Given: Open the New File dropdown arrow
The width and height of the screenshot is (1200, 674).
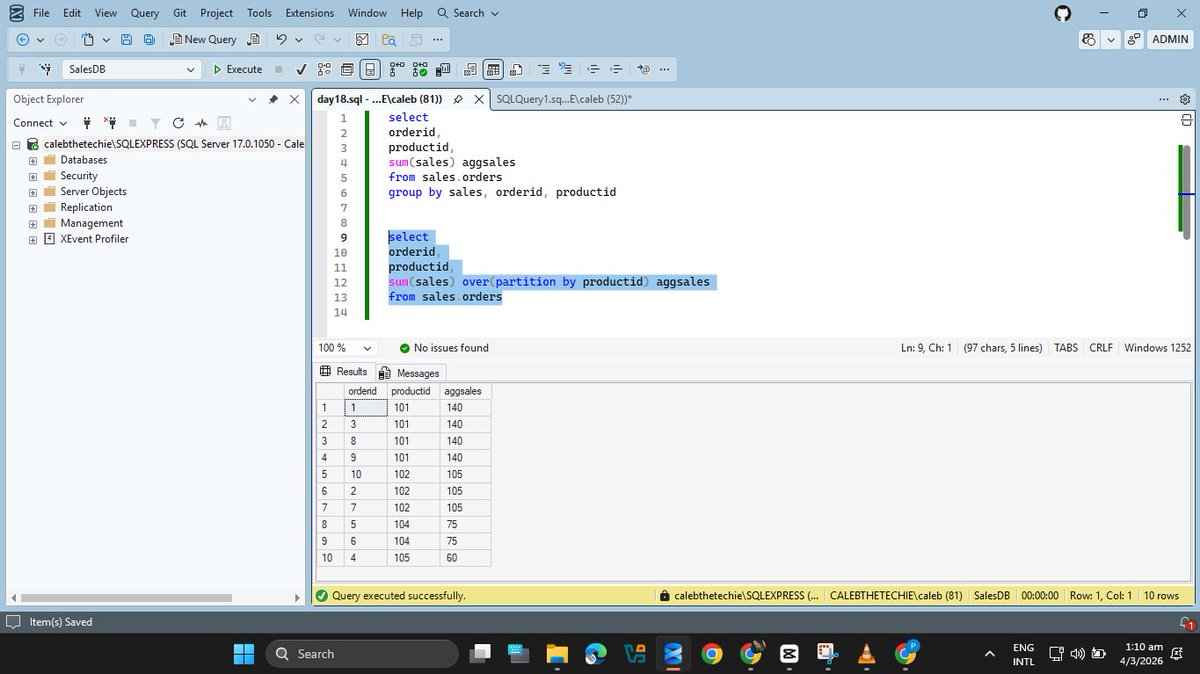Looking at the screenshot, I should (x=106, y=39).
